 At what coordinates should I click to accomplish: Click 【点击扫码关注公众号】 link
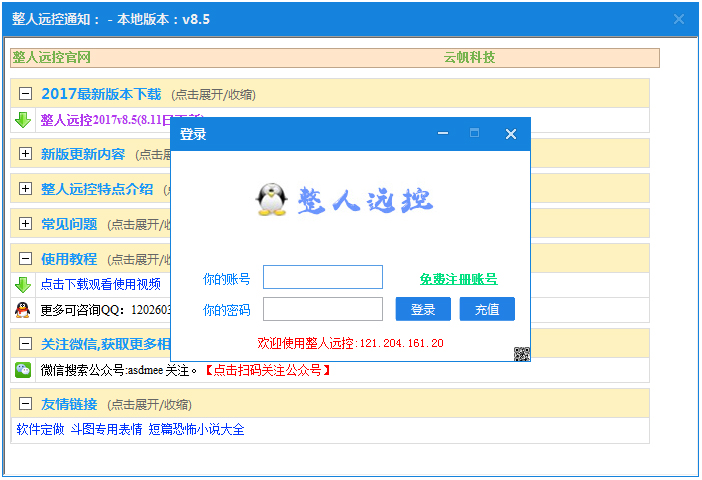coord(268,370)
